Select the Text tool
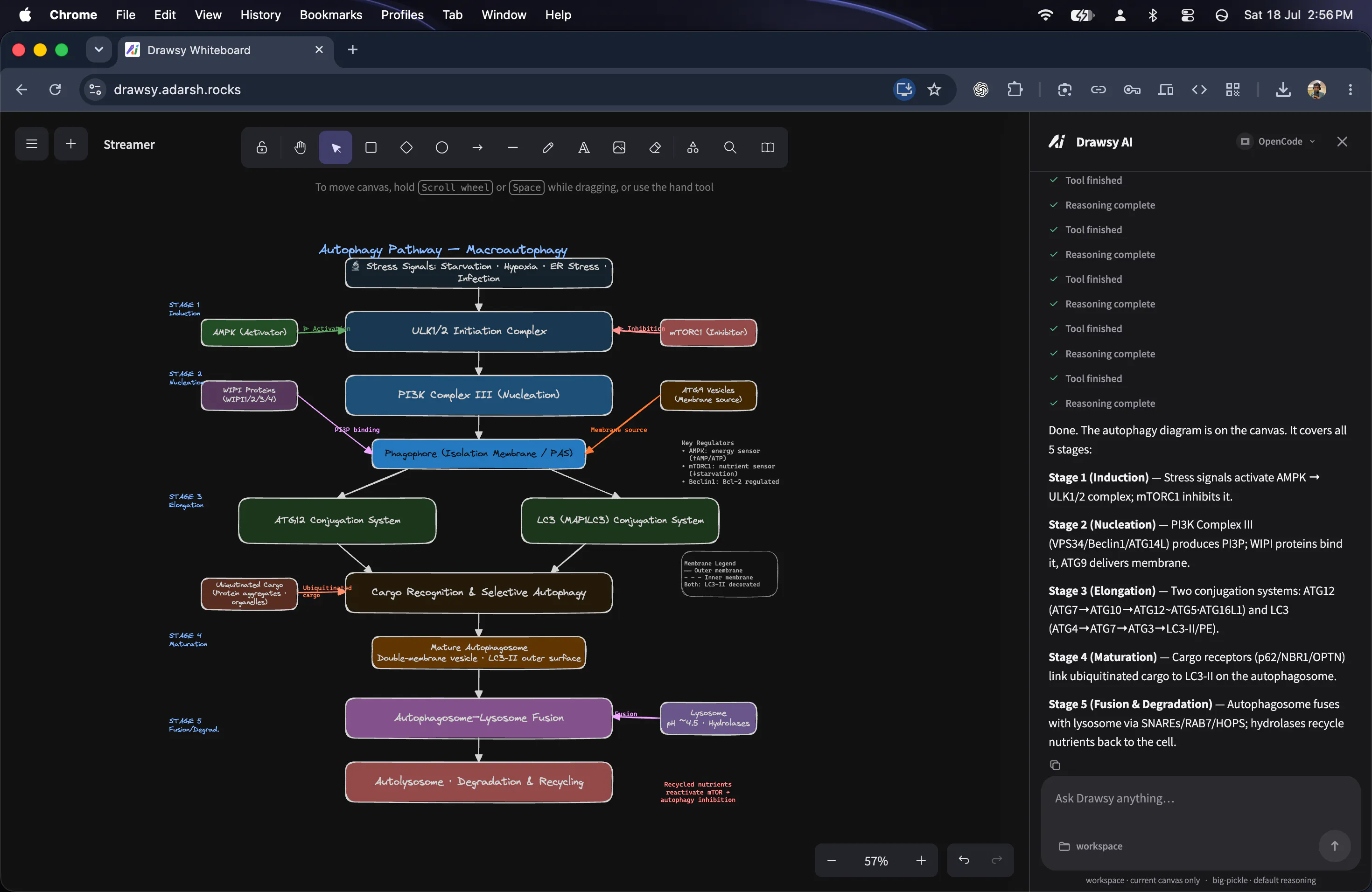Image resolution: width=1372 pixels, height=892 pixels. tap(583, 147)
